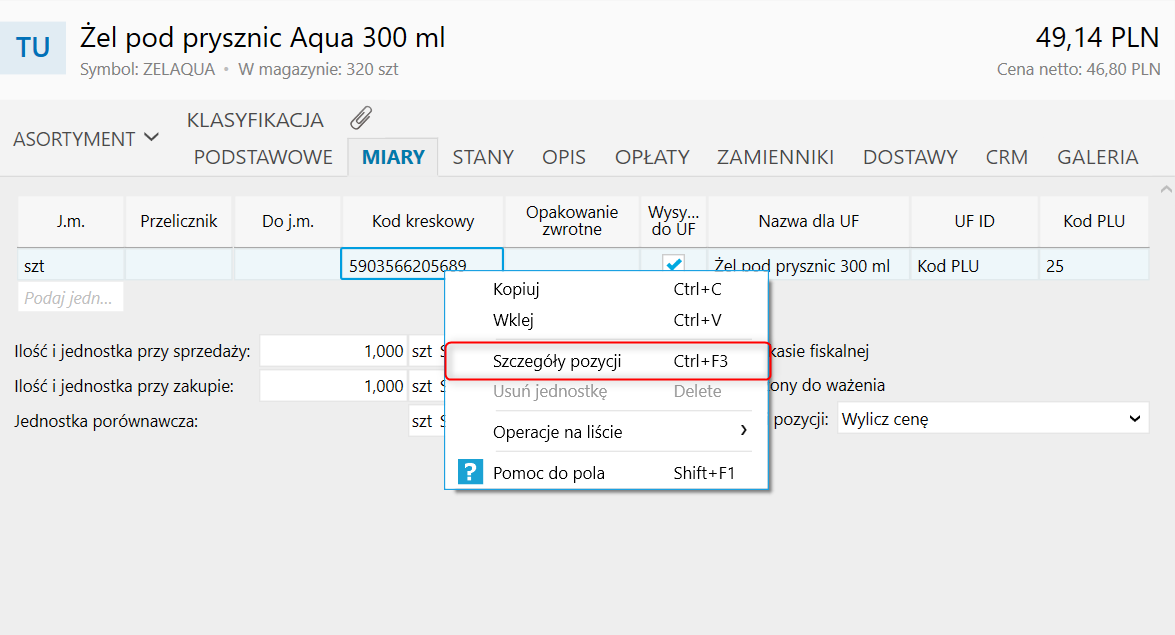
Task: Click the Kod kreskowy column header
Action: tap(422, 221)
